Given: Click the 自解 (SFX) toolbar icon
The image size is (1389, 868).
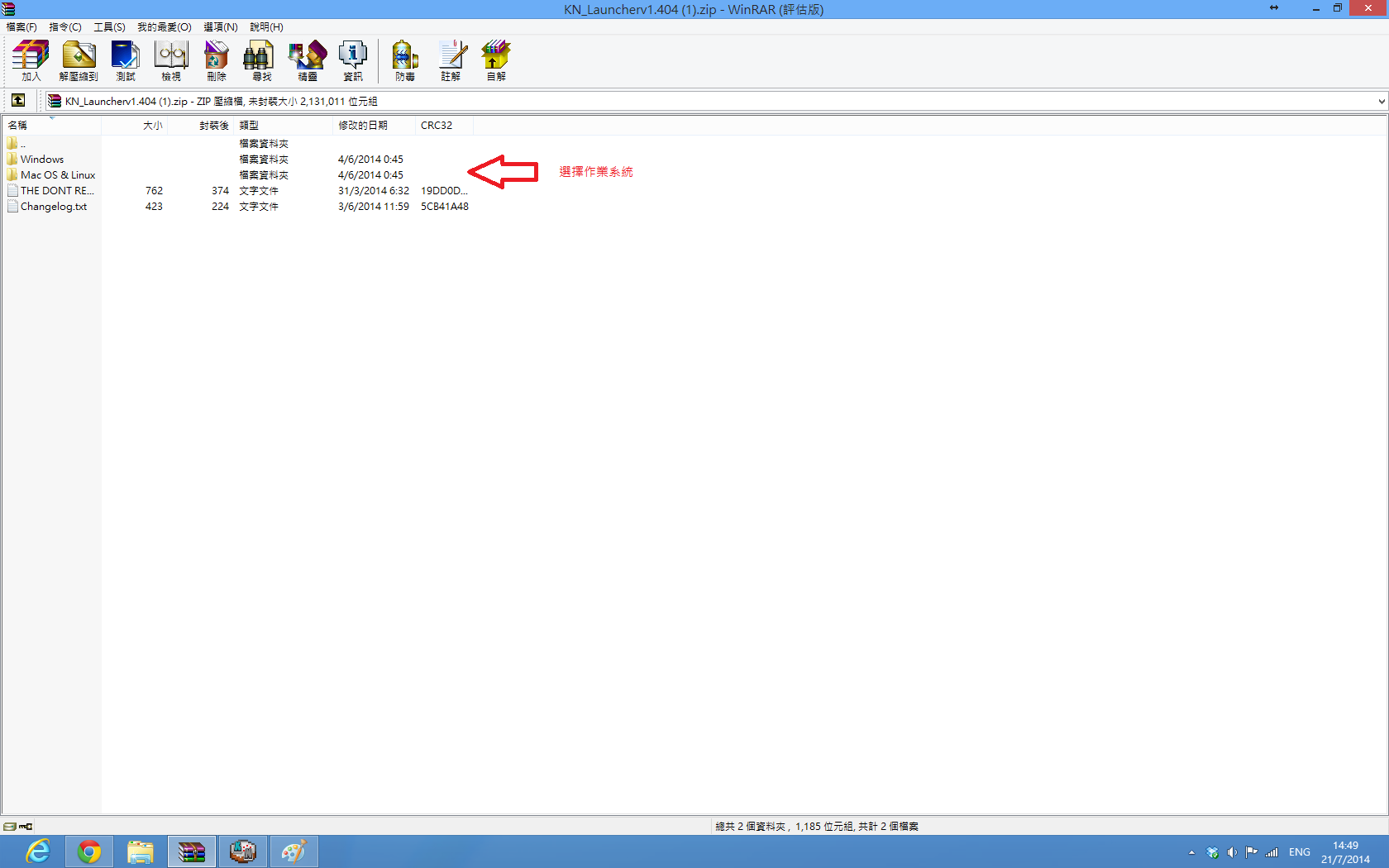Looking at the screenshot, I should click(496, 60).
